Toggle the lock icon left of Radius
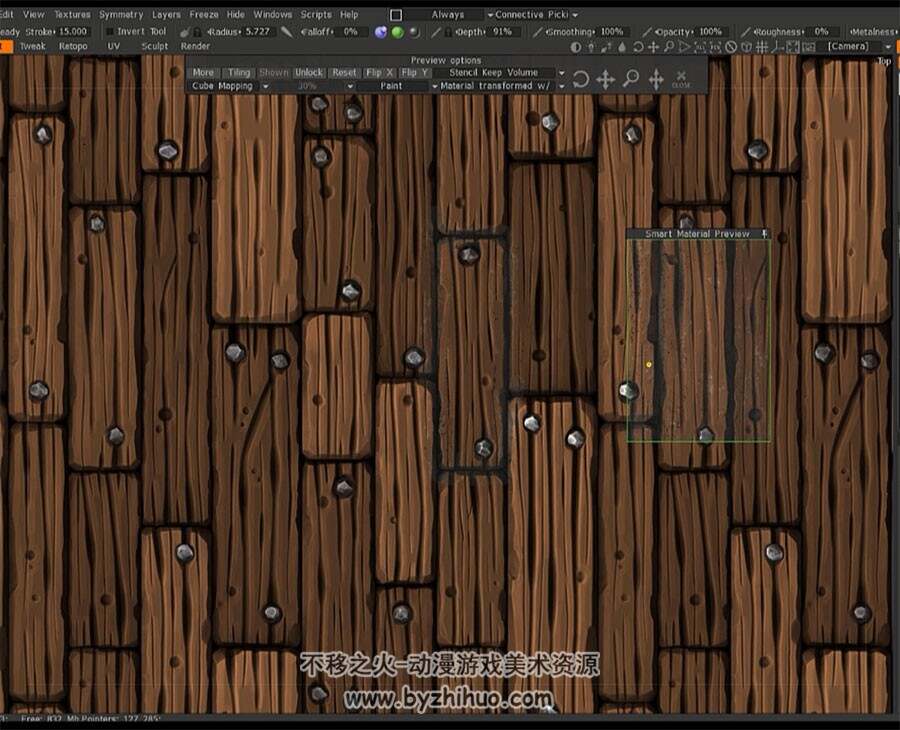Screen dimensions: 900x730 [x=197, y=33]
